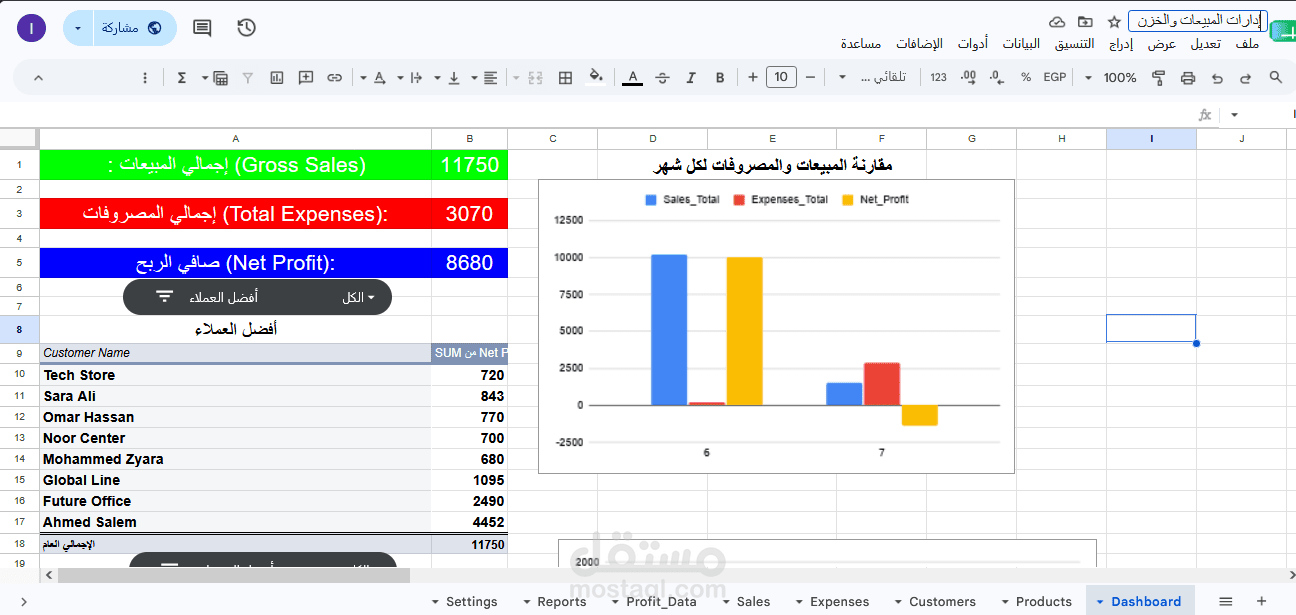The image size is (1296, 615).
Task: Toggle the create filter button
Action: pos(248,77)
